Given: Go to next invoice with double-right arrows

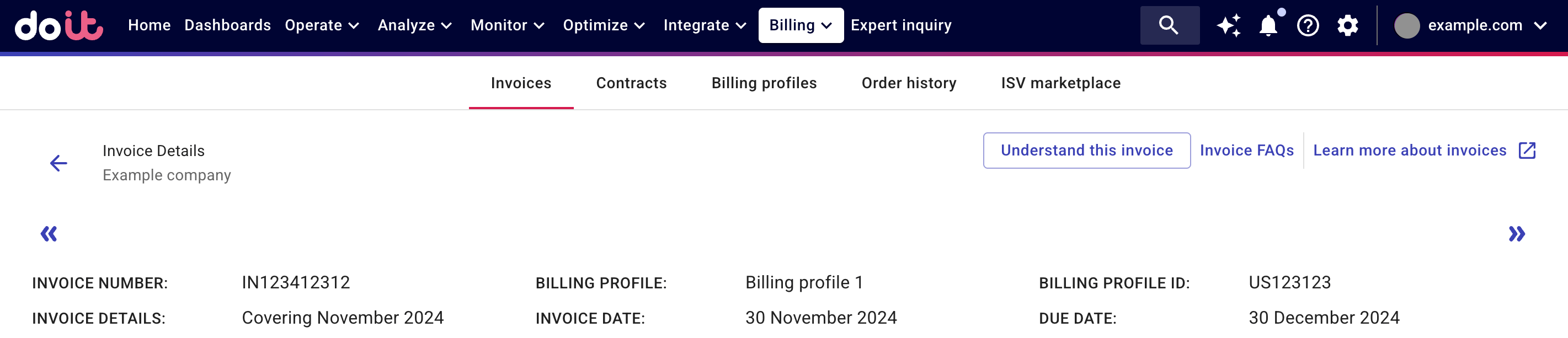Looking at the screenshot, I should click(1516, 233).
